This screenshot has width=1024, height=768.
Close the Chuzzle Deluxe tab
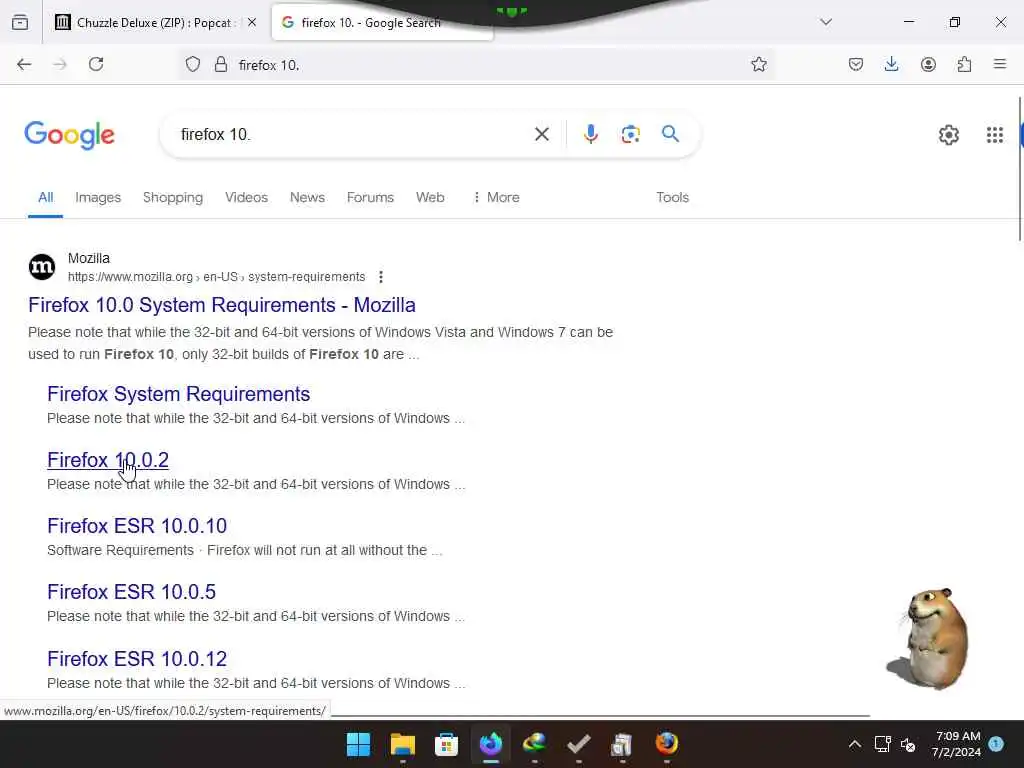click(252, 23)
